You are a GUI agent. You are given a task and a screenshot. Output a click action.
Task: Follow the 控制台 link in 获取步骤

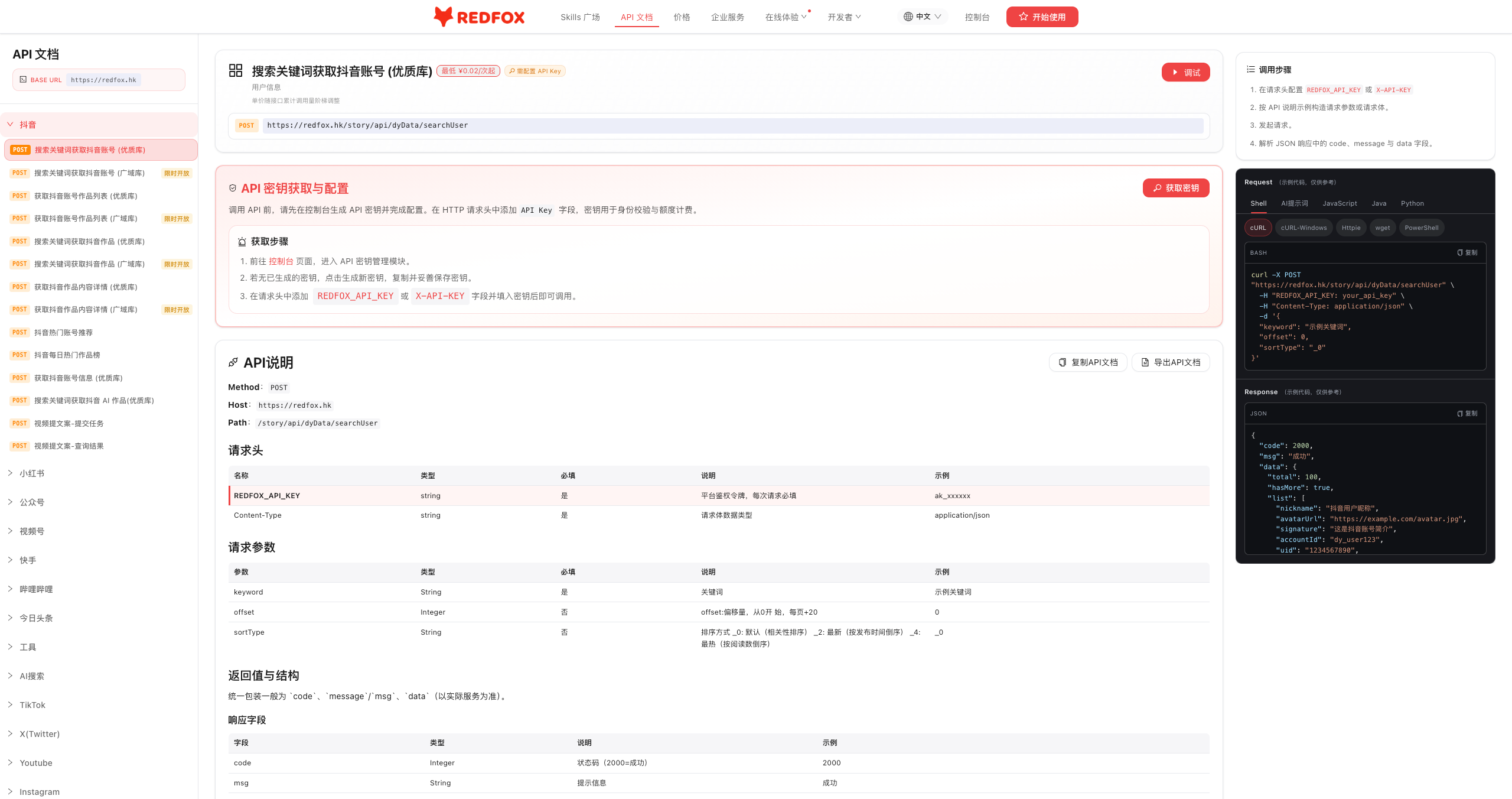pos(281,261)
